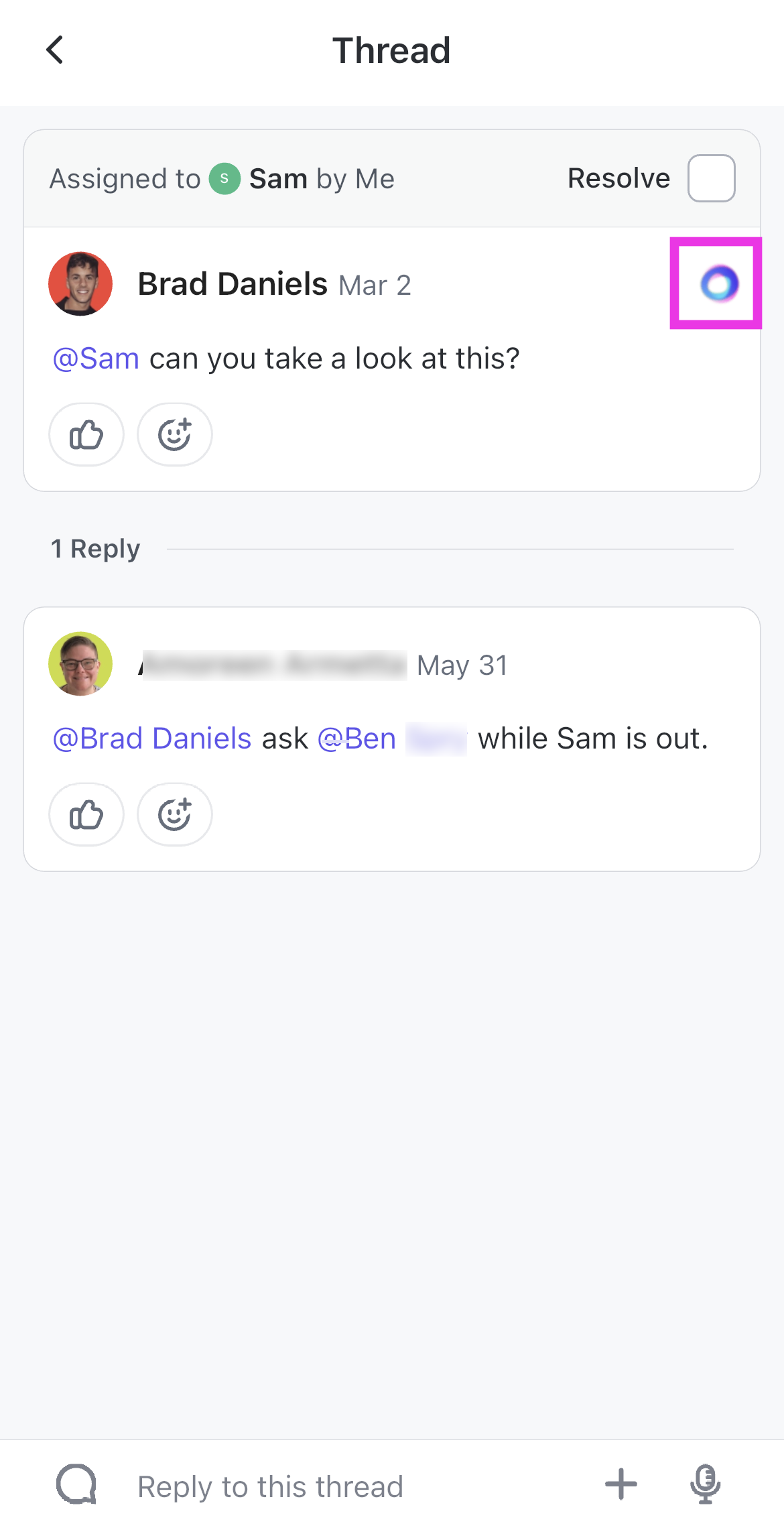The image size is (784, 1538).
Task: Tap the "1 Reply" divider label
Action: click(x=96, y=549)
